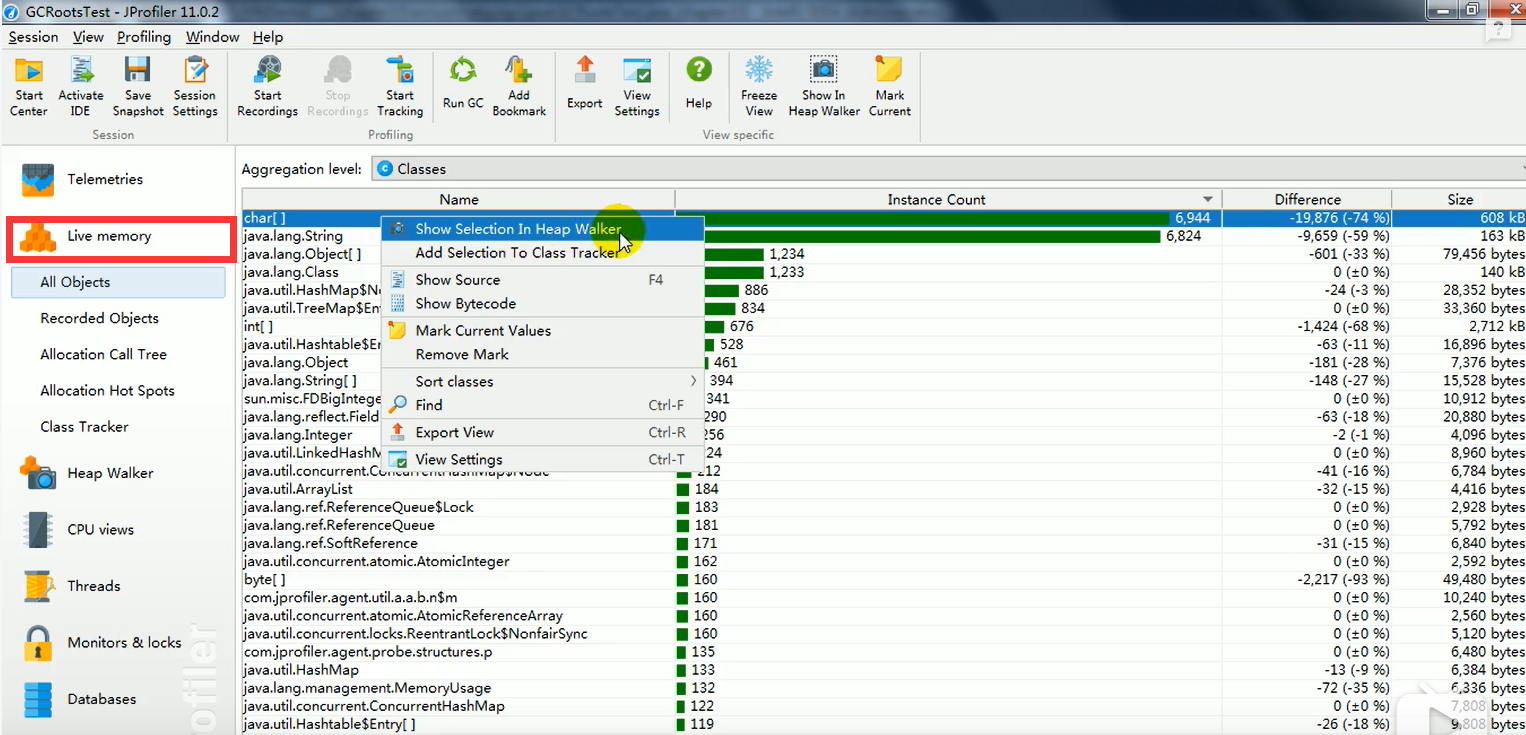Click Show In Heap Walker toolbar icon
The height and width of the screenshot is (735, 1526).
pyautogui.click(x=824, y=86)
